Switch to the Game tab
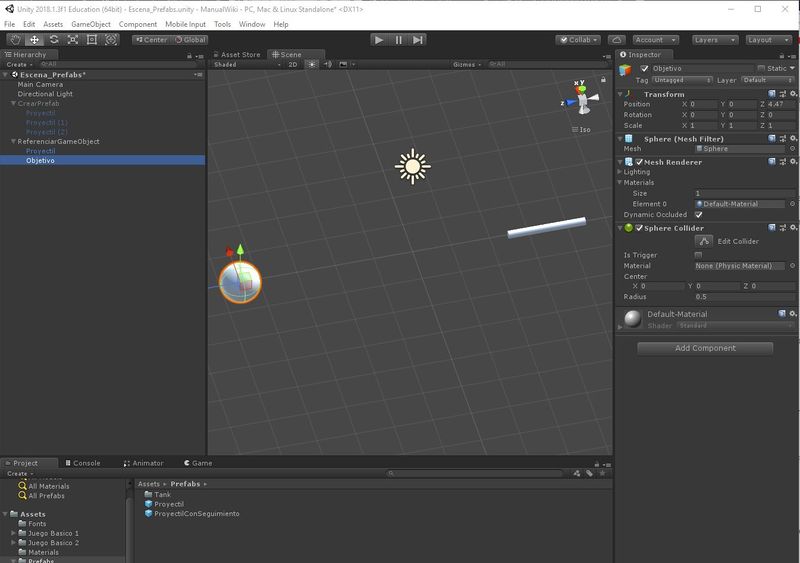Image resolution: width=800 pixels, height=563 pixels. point(198,463)
